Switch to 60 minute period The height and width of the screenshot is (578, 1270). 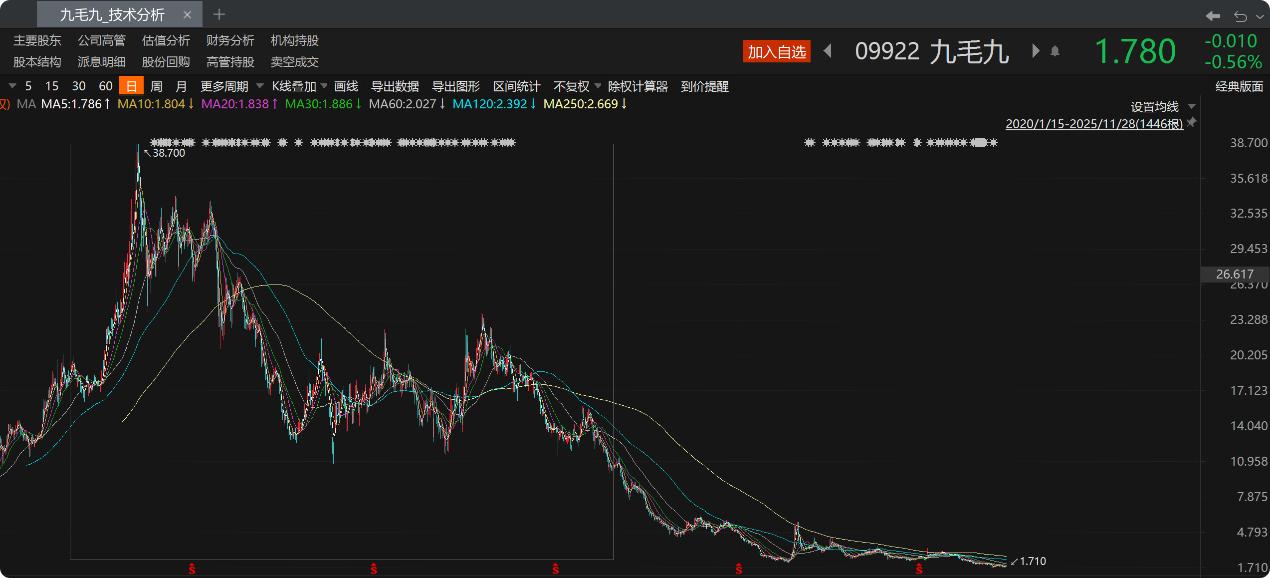106,86
